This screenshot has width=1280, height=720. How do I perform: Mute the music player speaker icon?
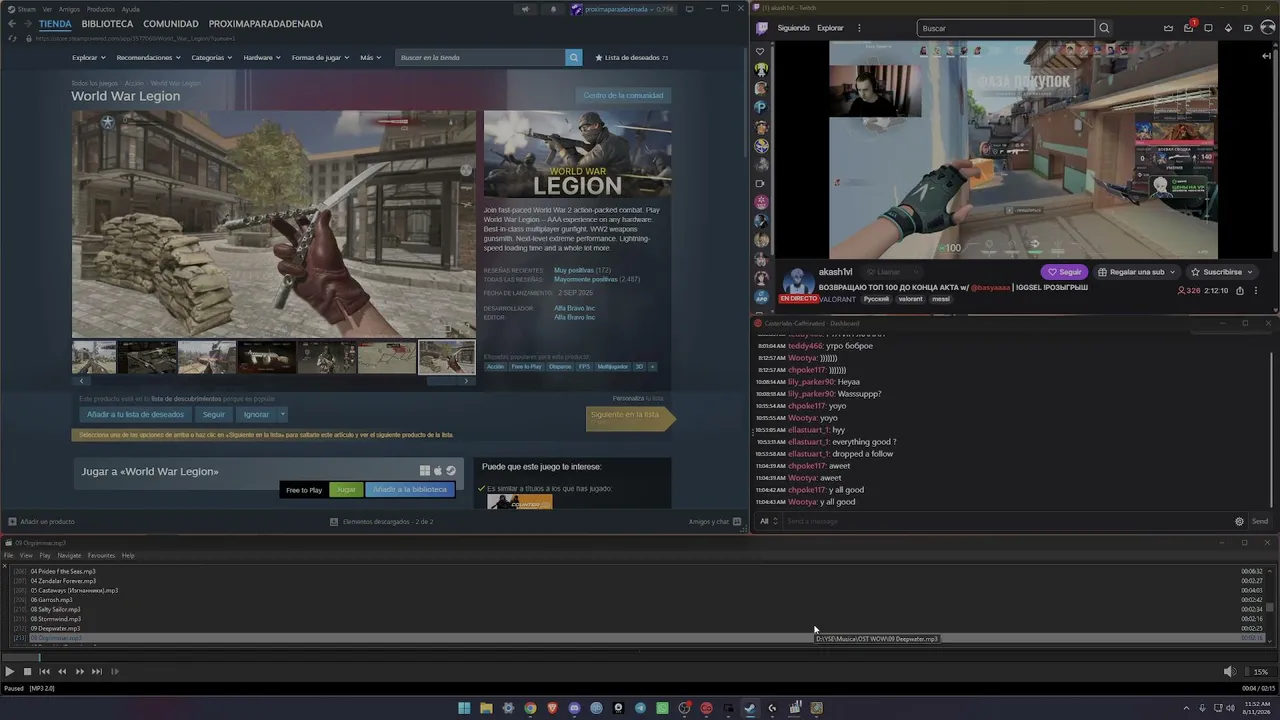pos(1230,672)
